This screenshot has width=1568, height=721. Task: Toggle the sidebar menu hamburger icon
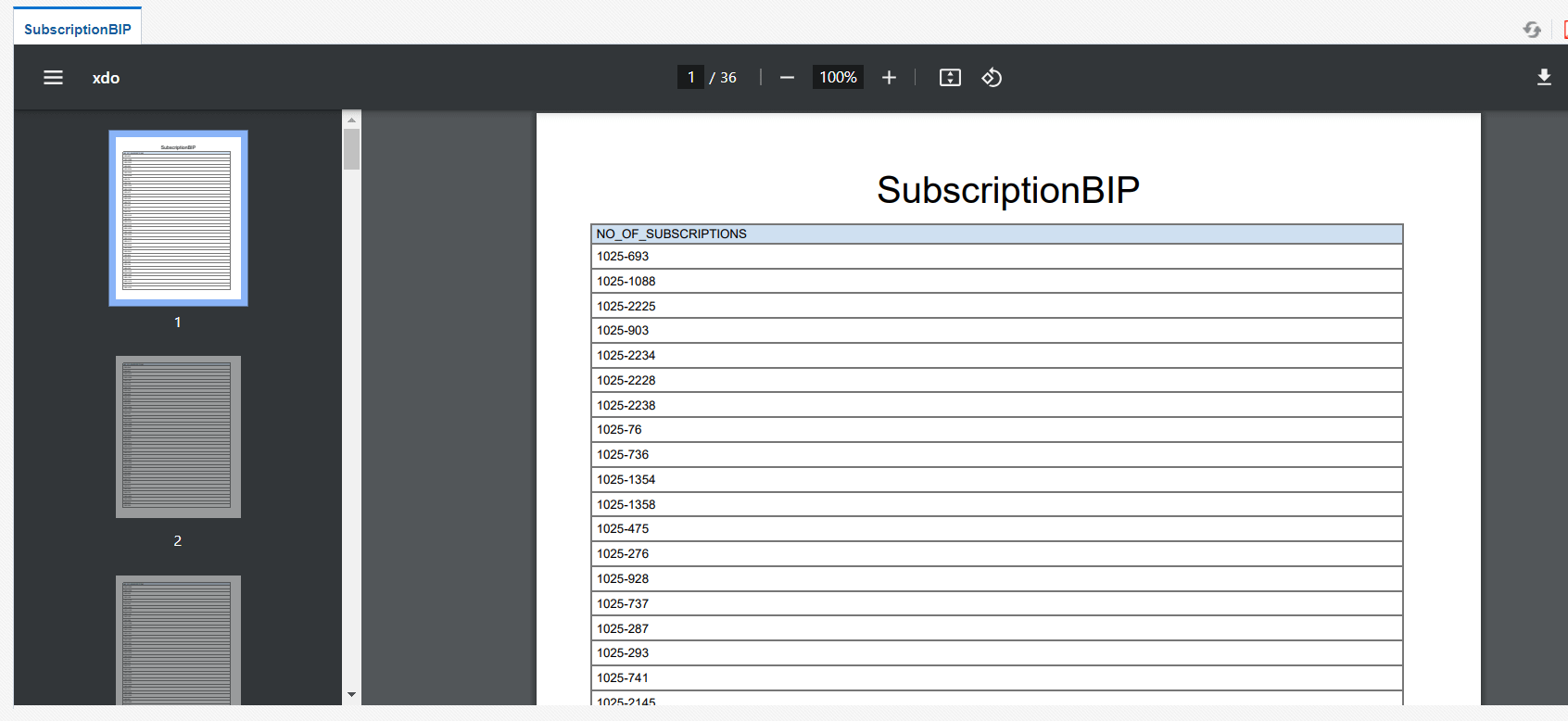pos(54,78)
